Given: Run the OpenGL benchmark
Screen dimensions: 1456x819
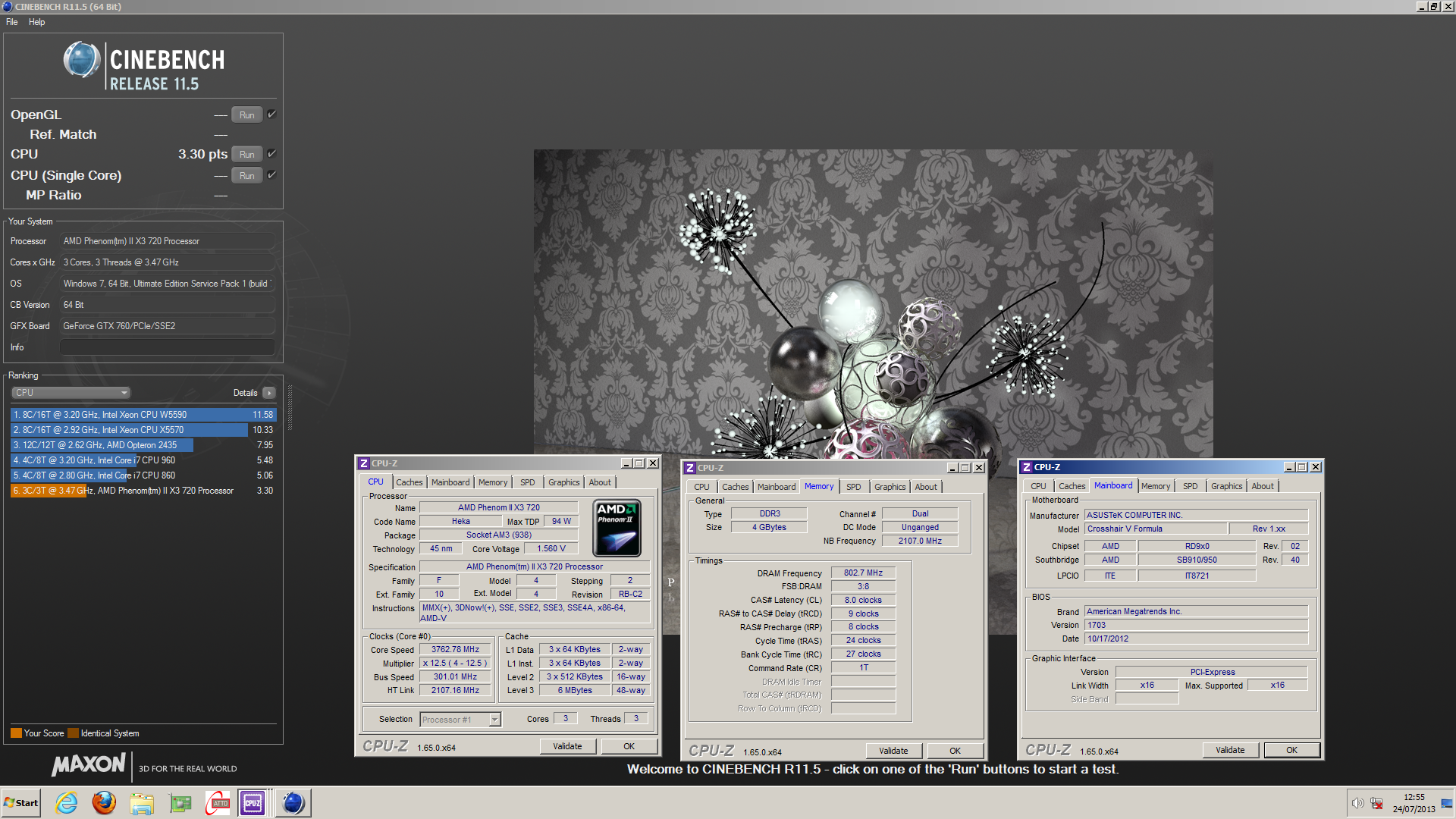Looking at the screenshot, I should coord(247,115).
